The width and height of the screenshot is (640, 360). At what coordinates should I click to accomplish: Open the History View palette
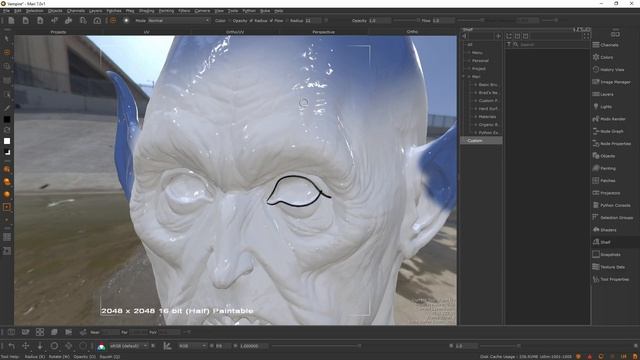coord(608,70)
